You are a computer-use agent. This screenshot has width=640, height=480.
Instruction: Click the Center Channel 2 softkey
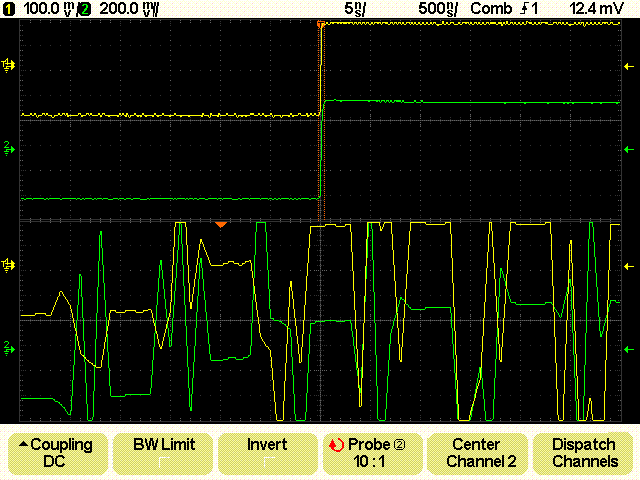(477, 453)
